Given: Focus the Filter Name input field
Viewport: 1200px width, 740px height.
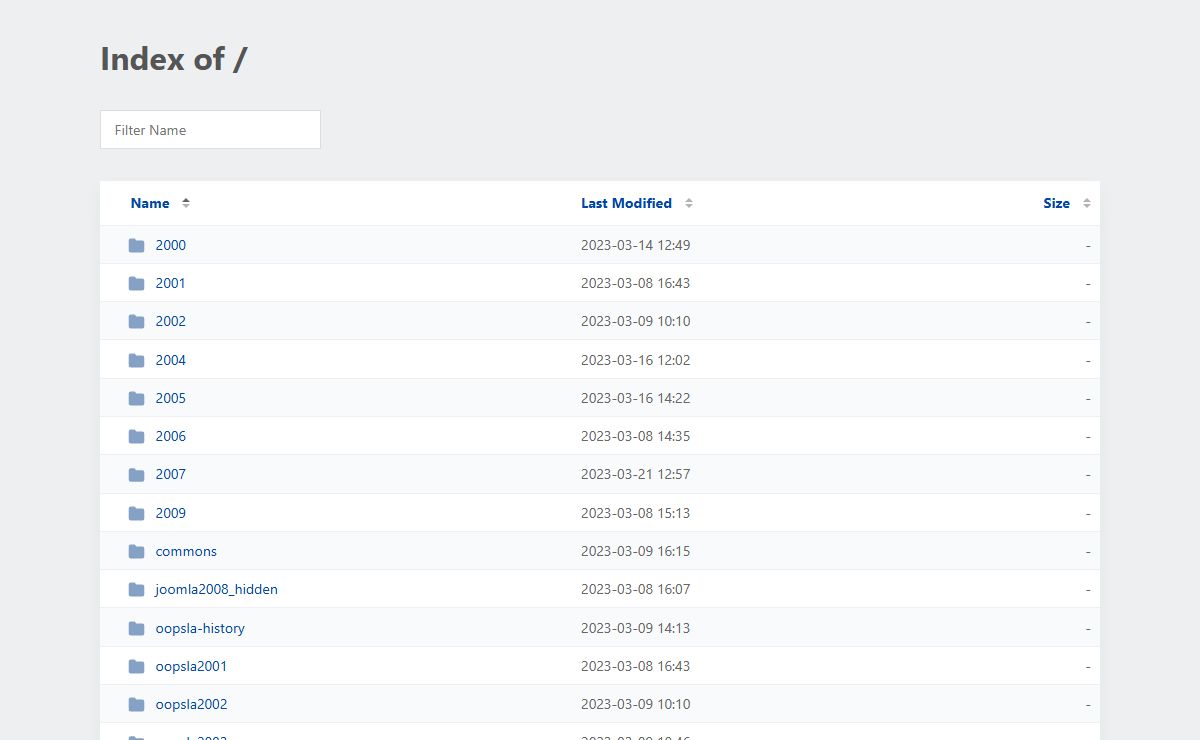Looking at the screenshot, I should [x=210, y=130].
